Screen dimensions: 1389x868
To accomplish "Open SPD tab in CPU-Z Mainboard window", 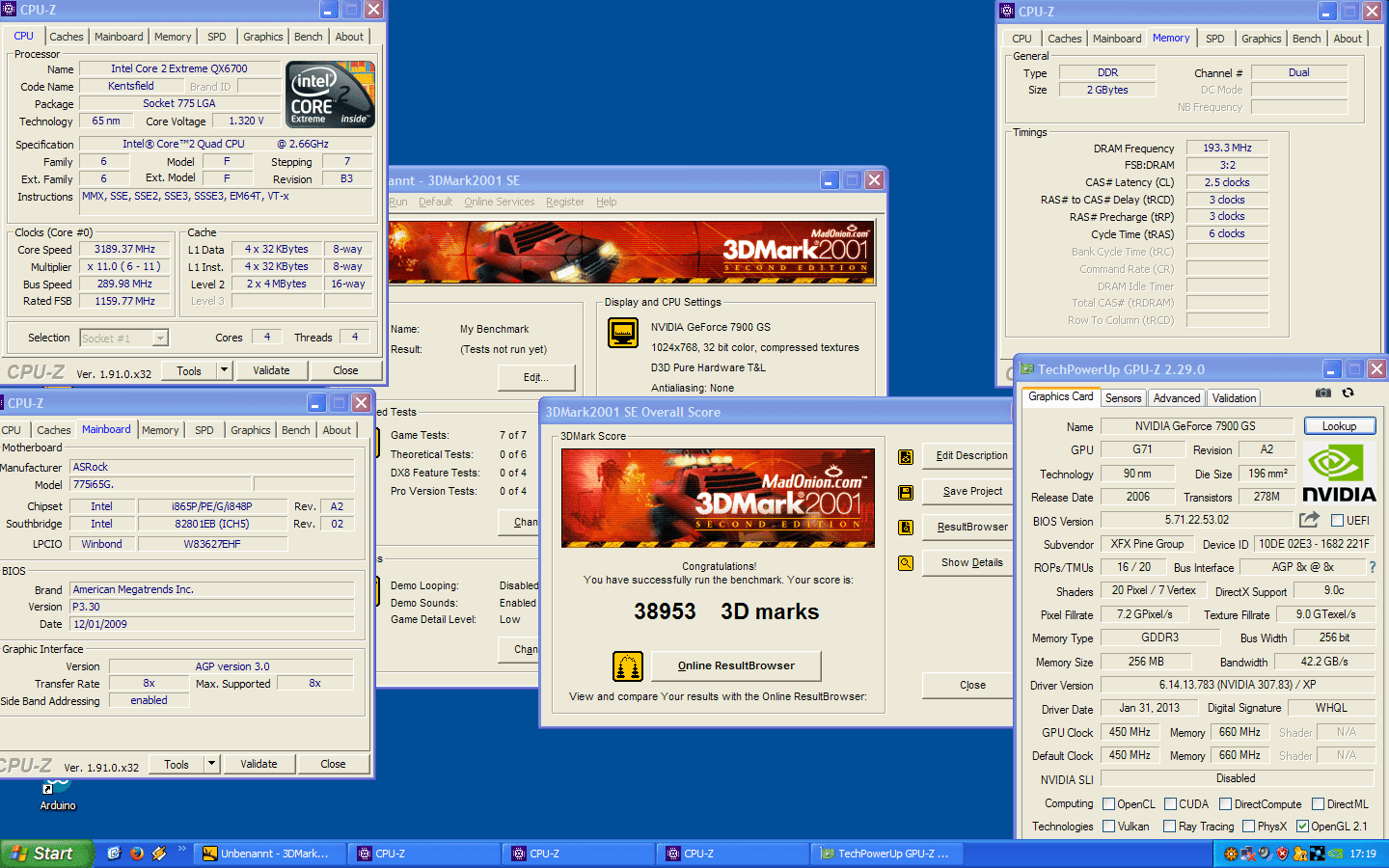I will [204, 430].
